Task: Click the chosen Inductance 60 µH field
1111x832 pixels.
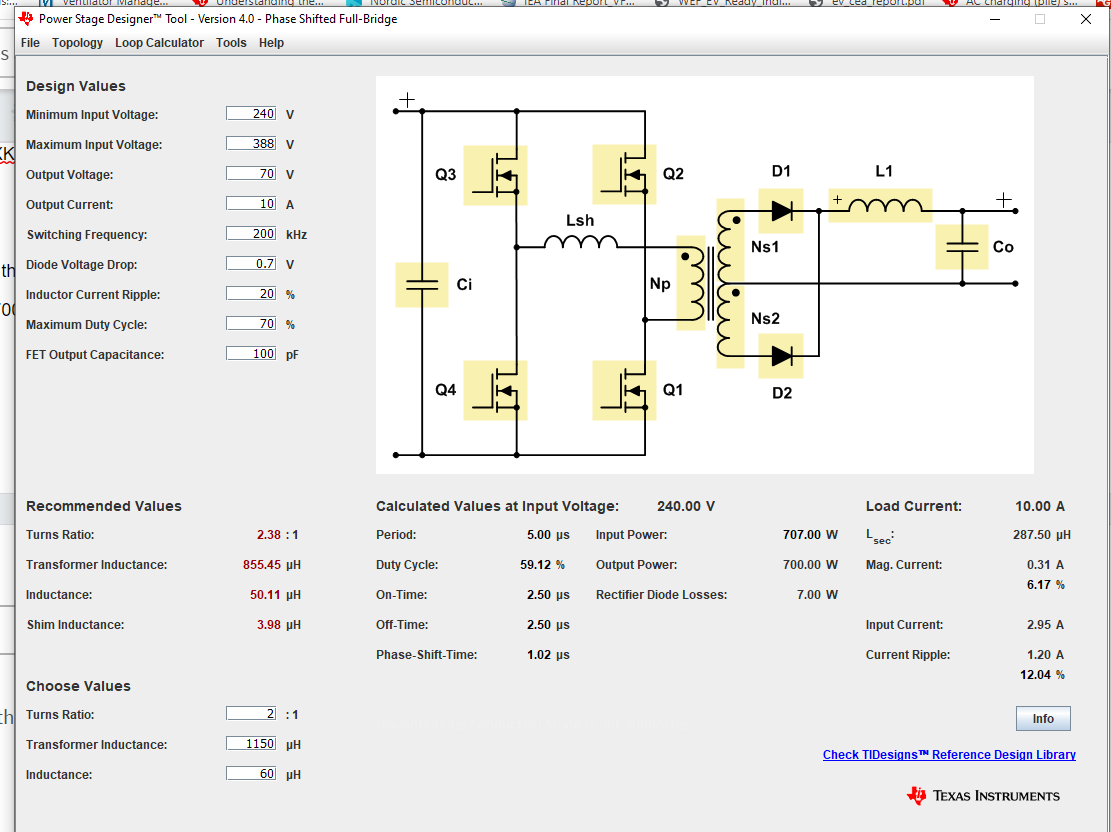Action: tap(251, 773)
